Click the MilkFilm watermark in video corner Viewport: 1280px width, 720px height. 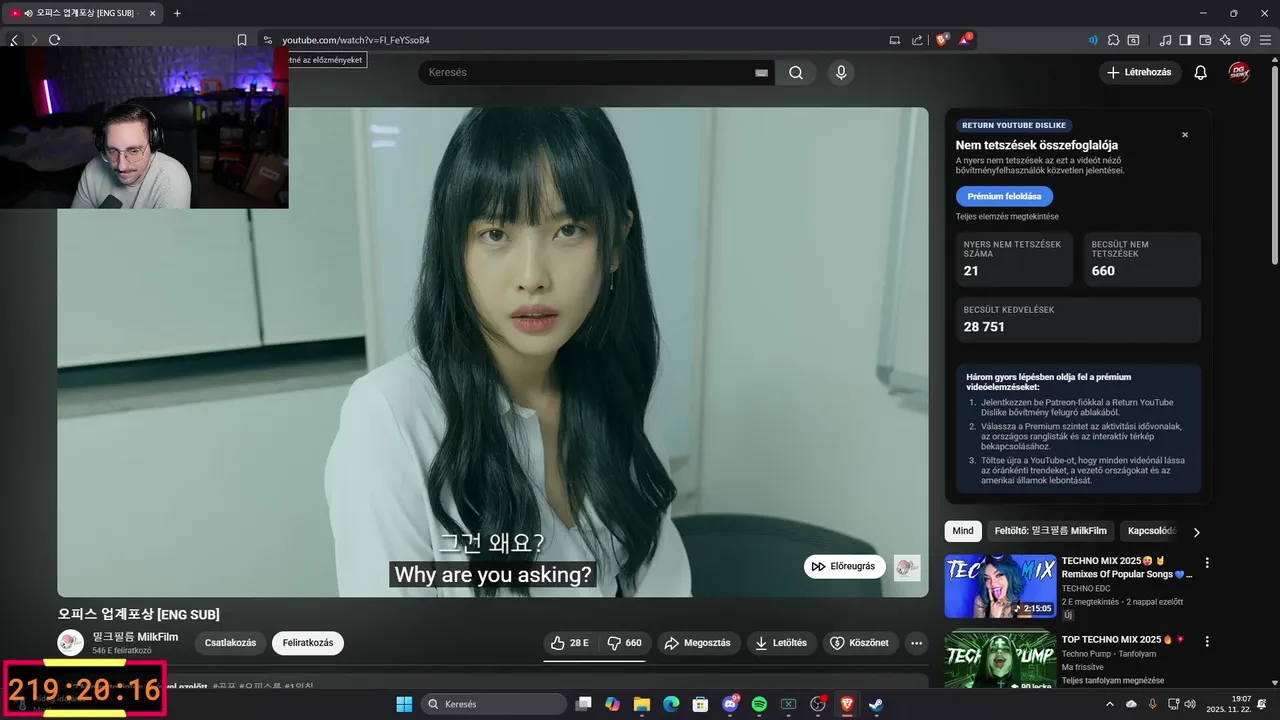(x=907, y=567)
